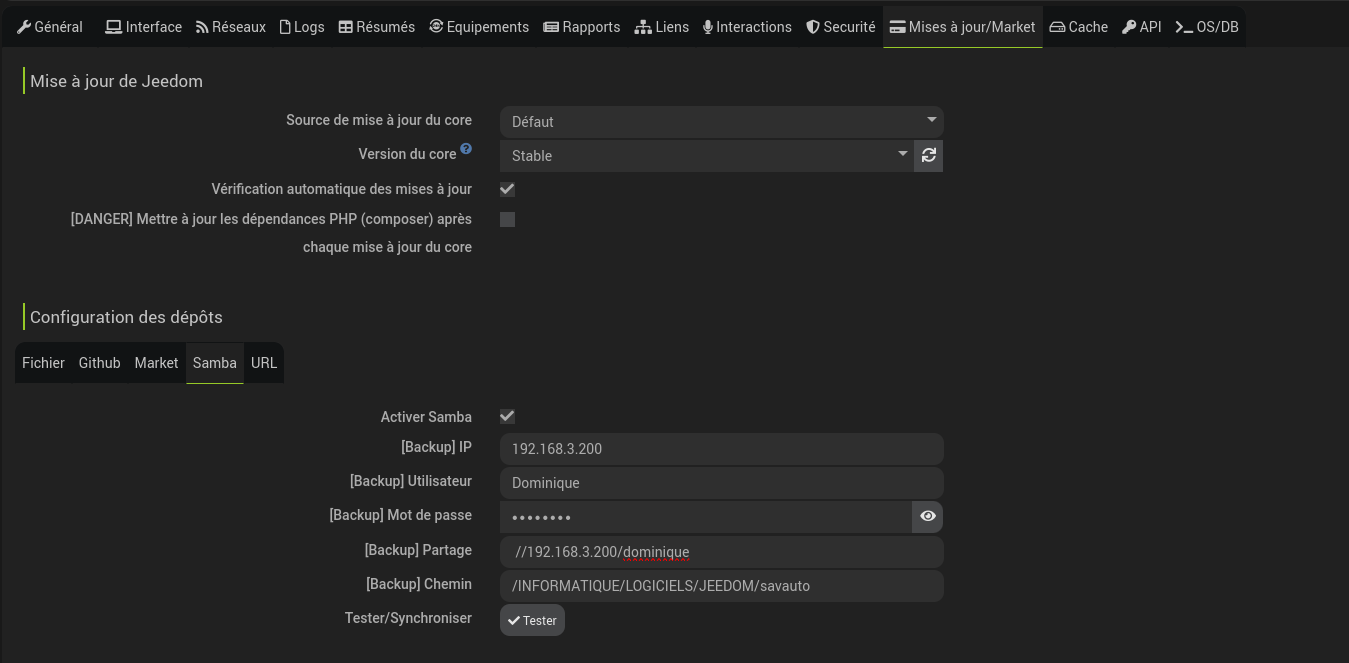Switch to the Securité tab
The height and width of the screenshot is (663, 1349).
click(x=841, y=27)
